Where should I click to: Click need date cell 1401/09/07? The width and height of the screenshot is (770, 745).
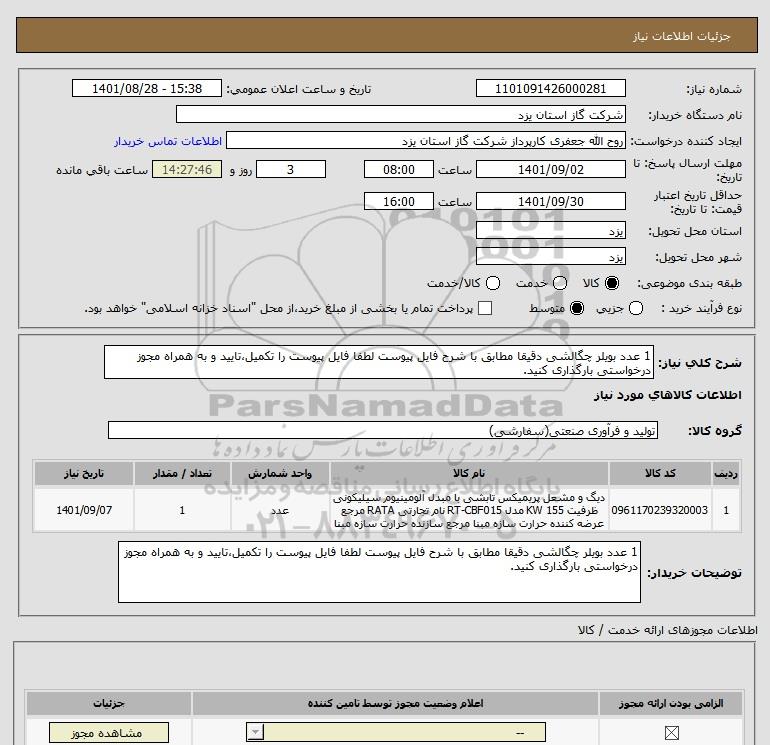click(x=84, y=510)
